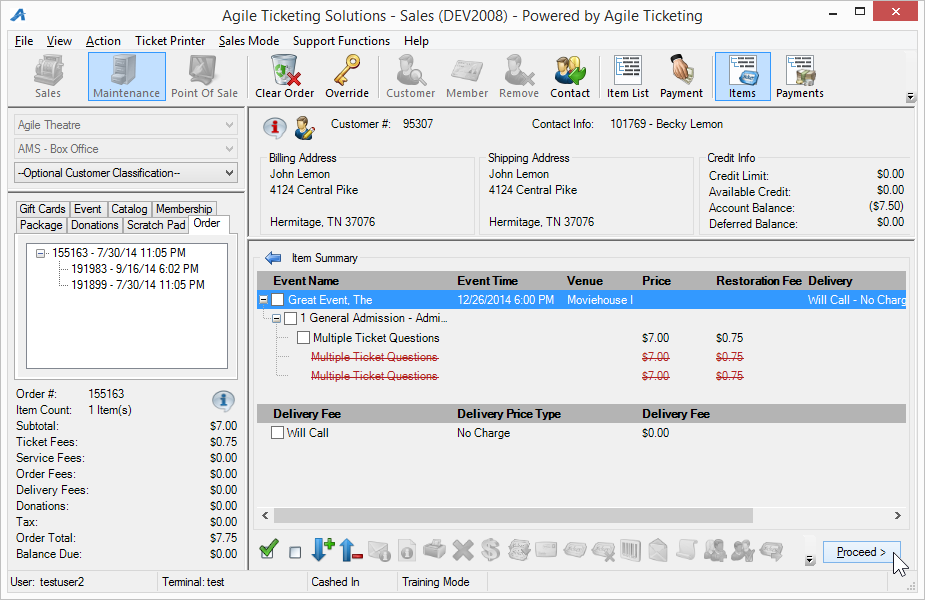
Task: Switch to the Catalog tab
Action: (x=129, y=209)
